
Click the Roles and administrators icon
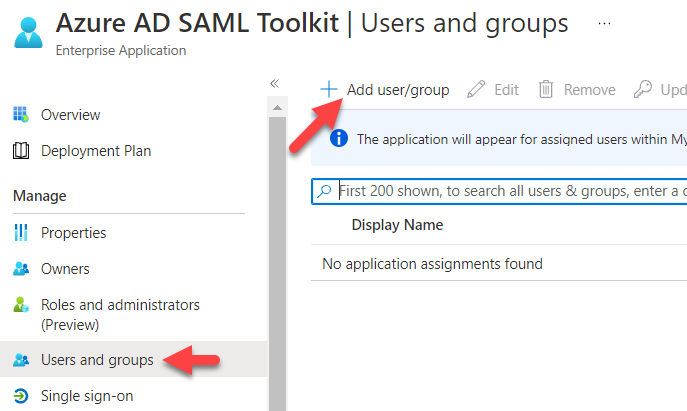[x=21, y=305]
